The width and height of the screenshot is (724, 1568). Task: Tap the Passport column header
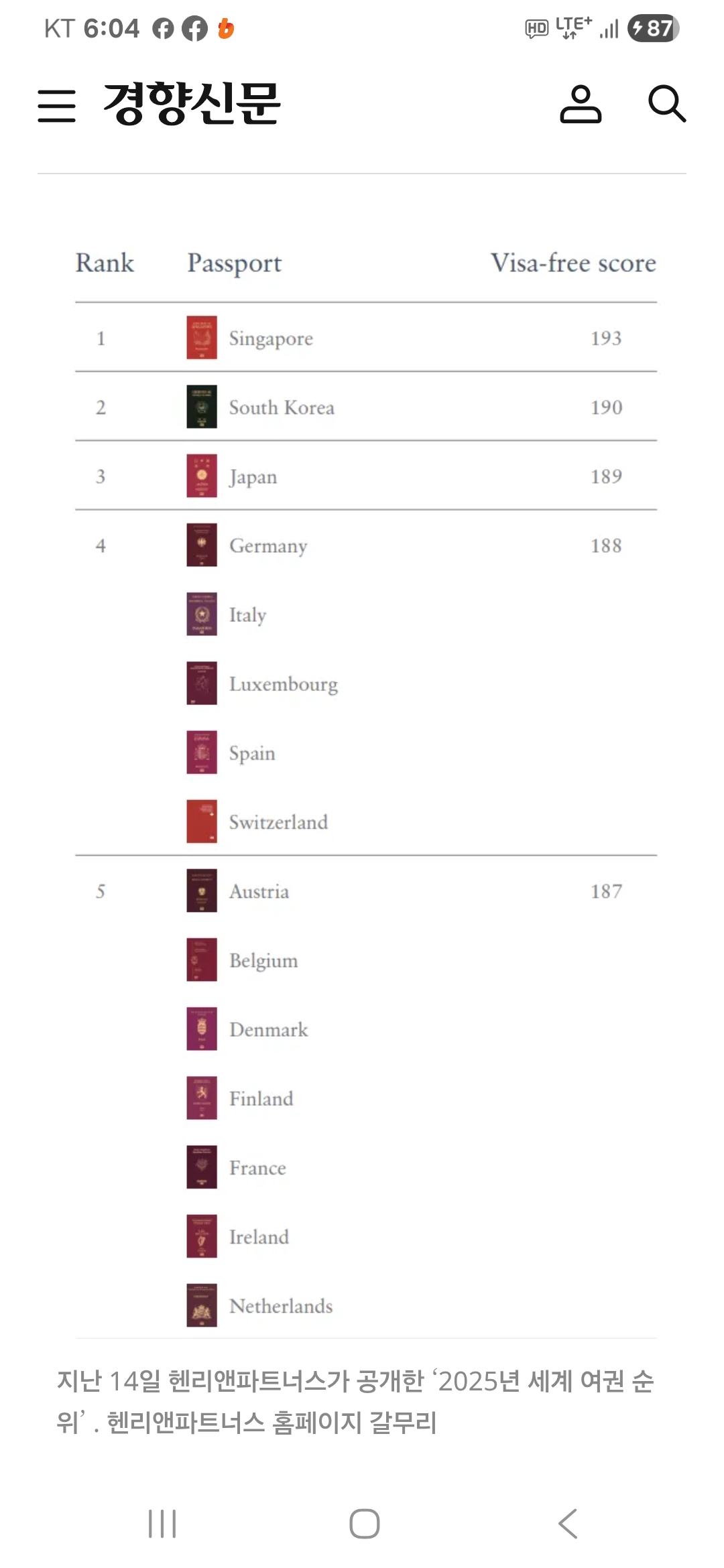234,263
